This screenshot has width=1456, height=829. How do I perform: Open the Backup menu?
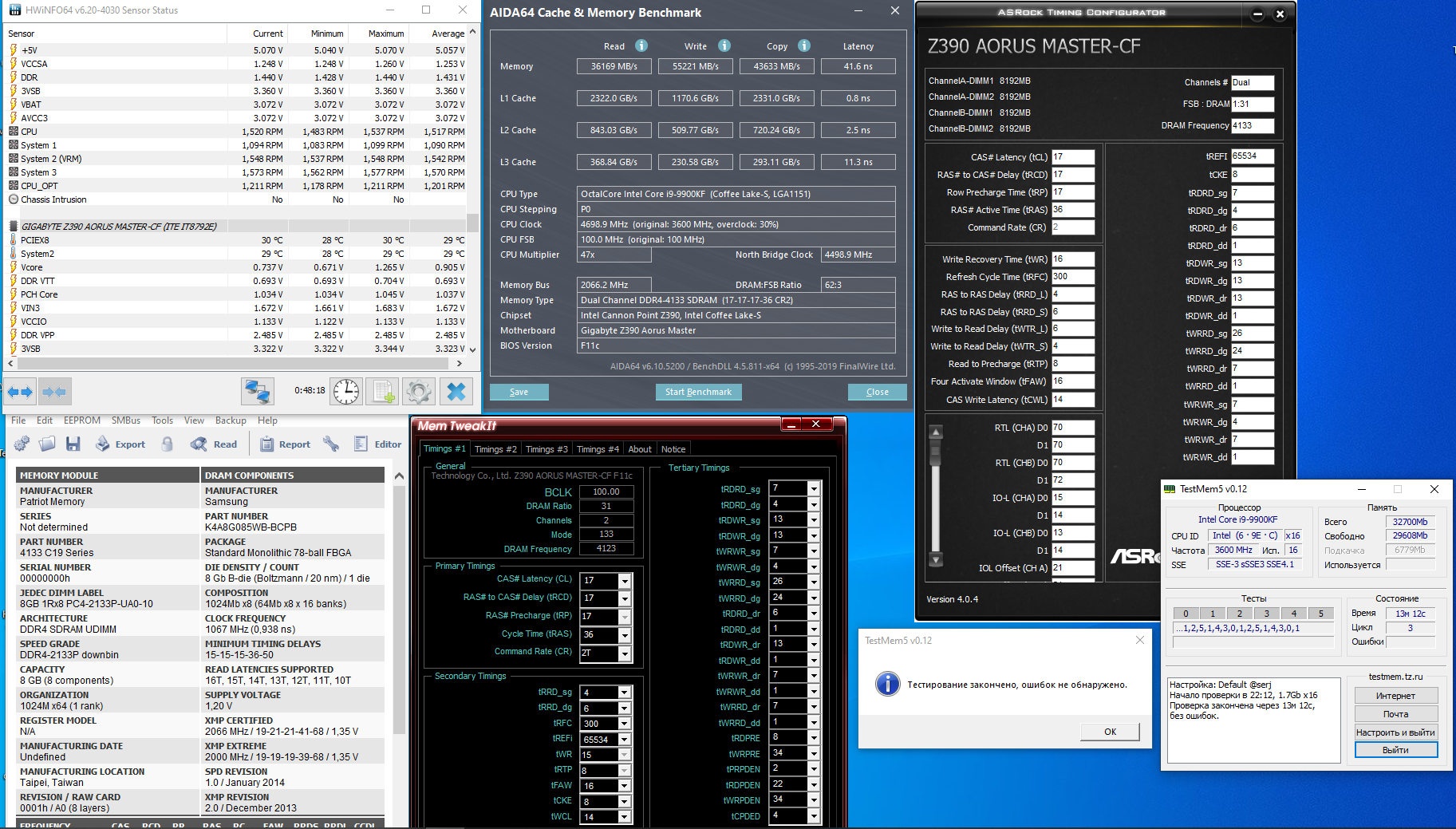click(231, 420)
